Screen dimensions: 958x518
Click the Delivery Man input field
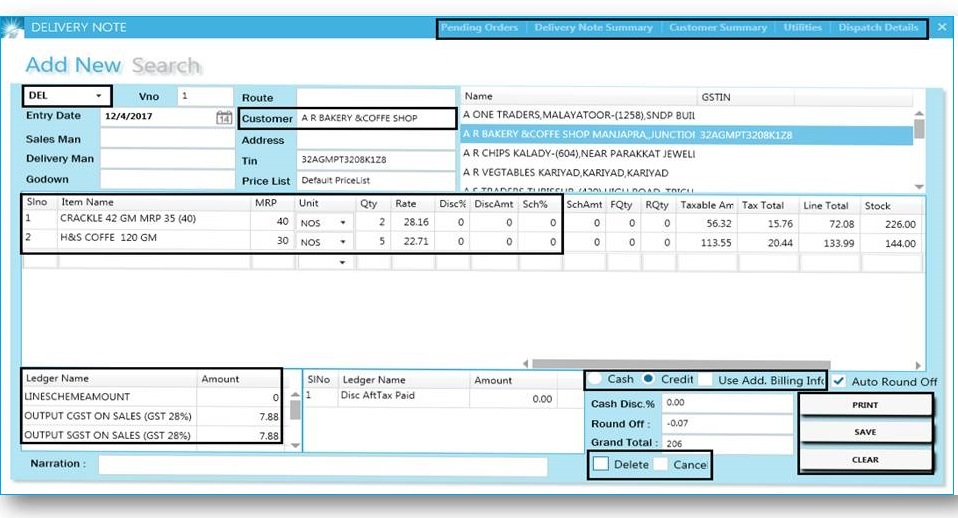[x=167, y=159]
